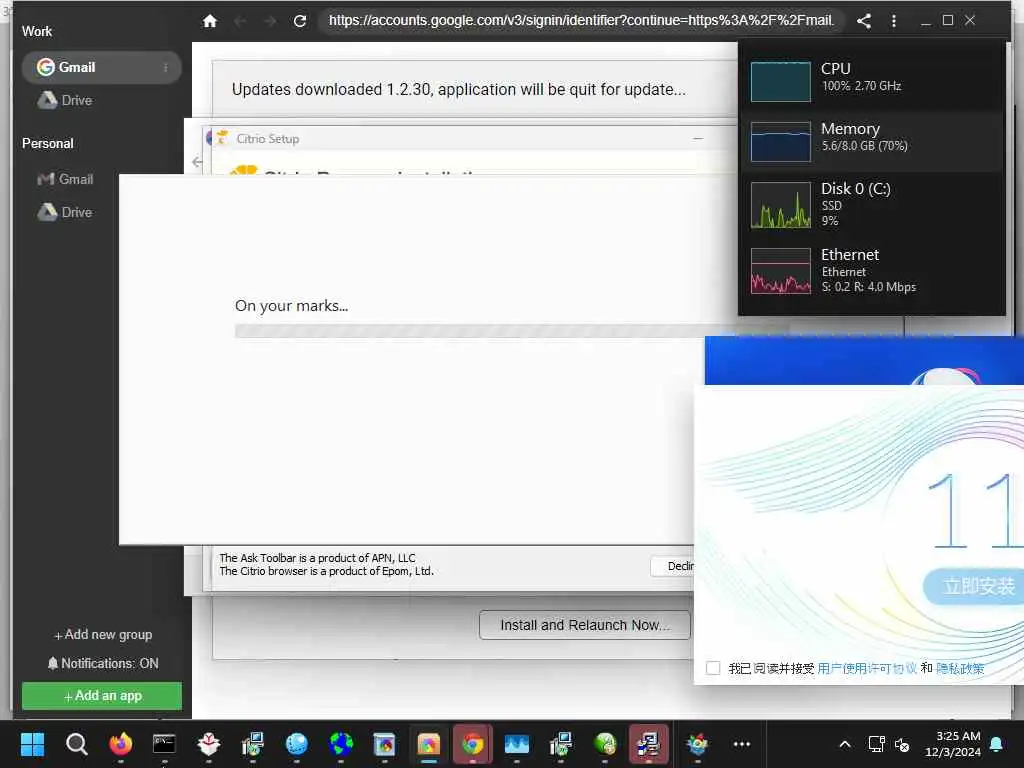This screenshot has width=1024, height=768.
Task: Open the Command Prompt taskbar icon
Action: (164, 744)
